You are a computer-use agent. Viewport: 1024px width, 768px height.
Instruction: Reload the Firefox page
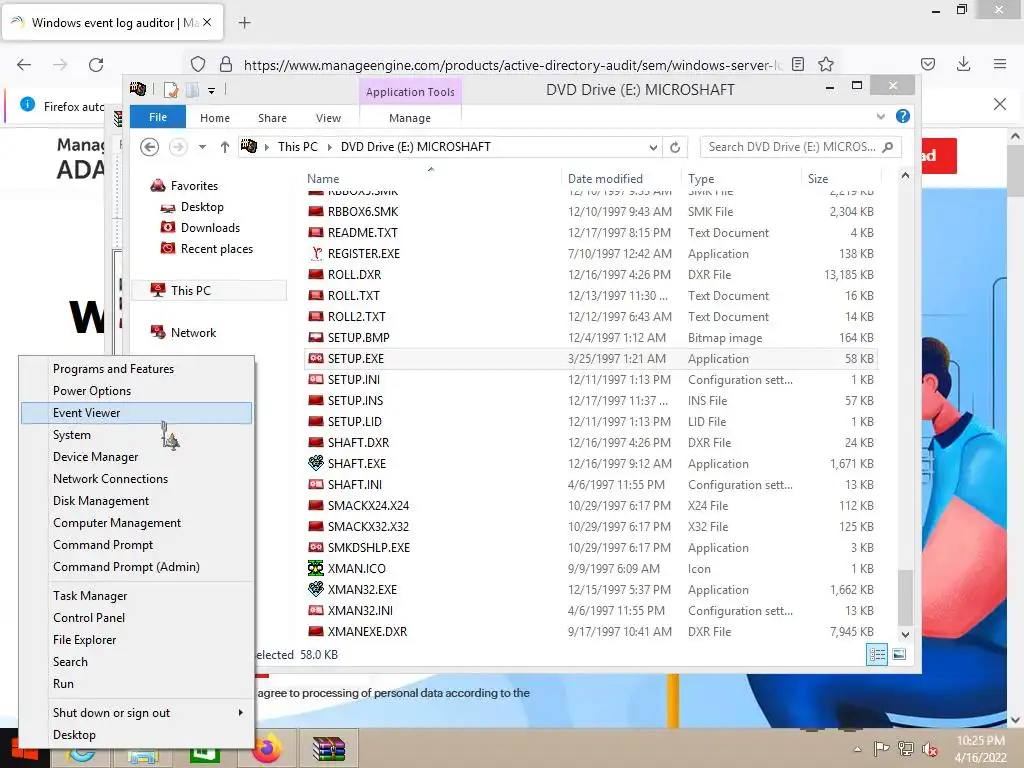[x=96, y=65]
